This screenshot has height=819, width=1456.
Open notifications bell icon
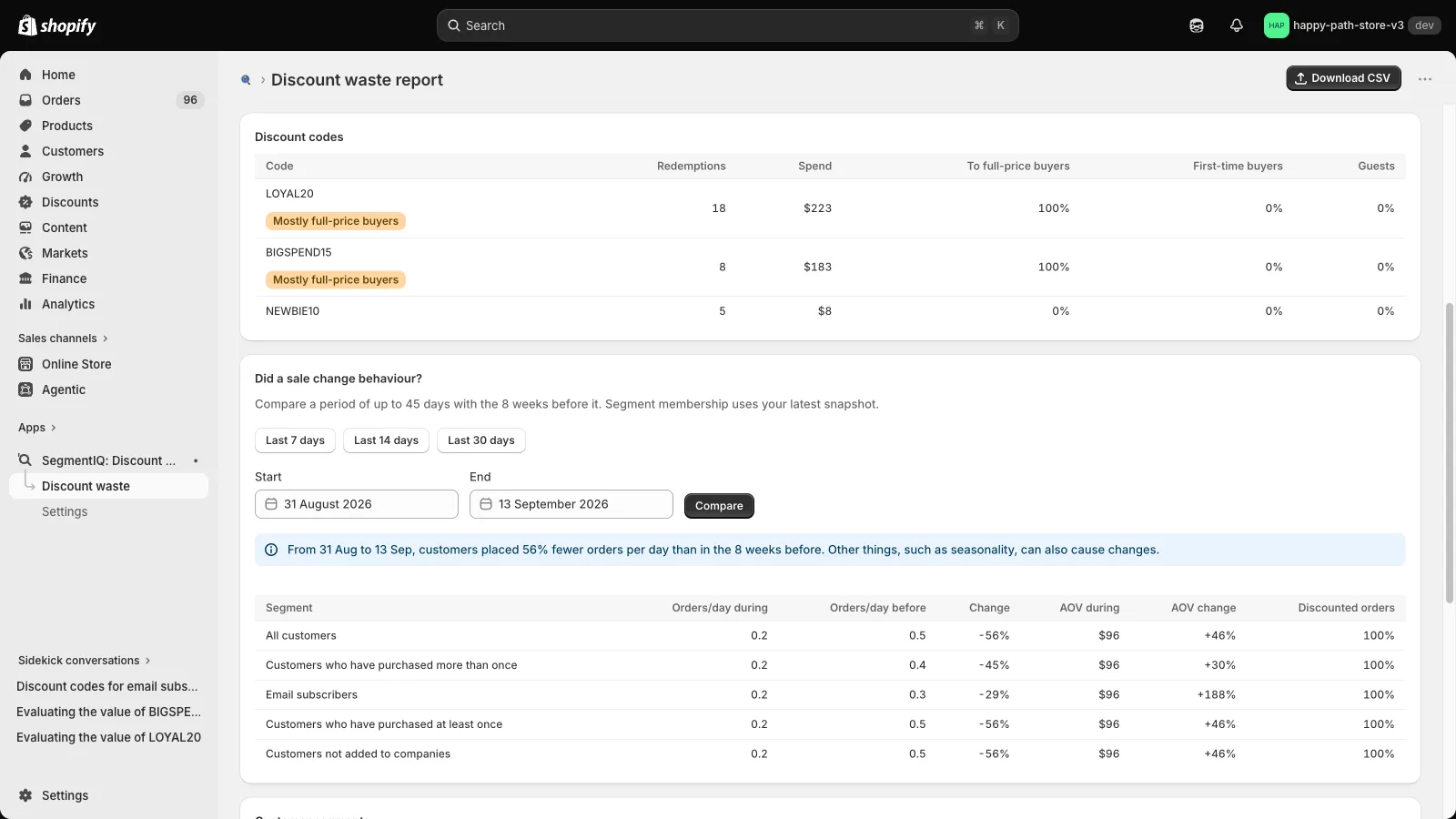tap(1237, 25)
